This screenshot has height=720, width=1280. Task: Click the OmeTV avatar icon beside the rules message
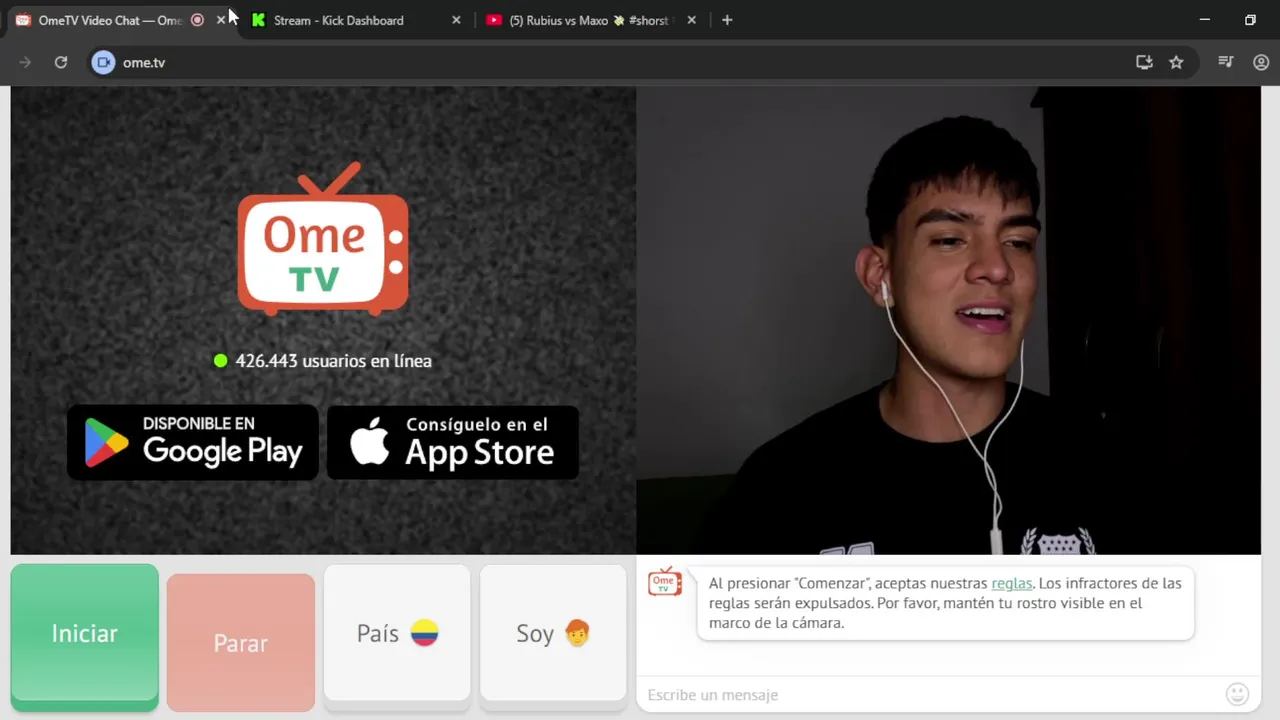click(x=665, y=581)
